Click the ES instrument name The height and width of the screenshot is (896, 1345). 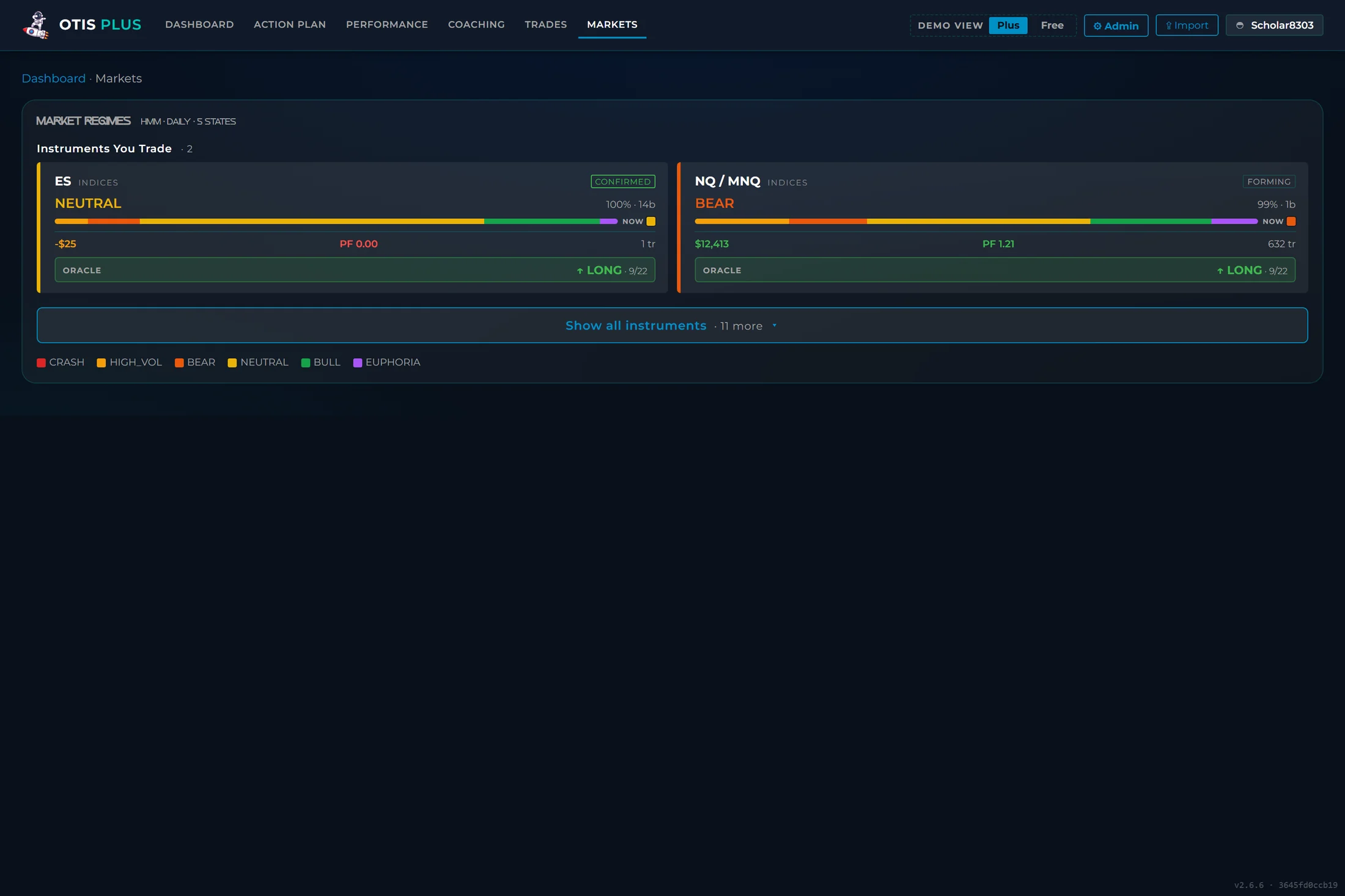[63, 182]
